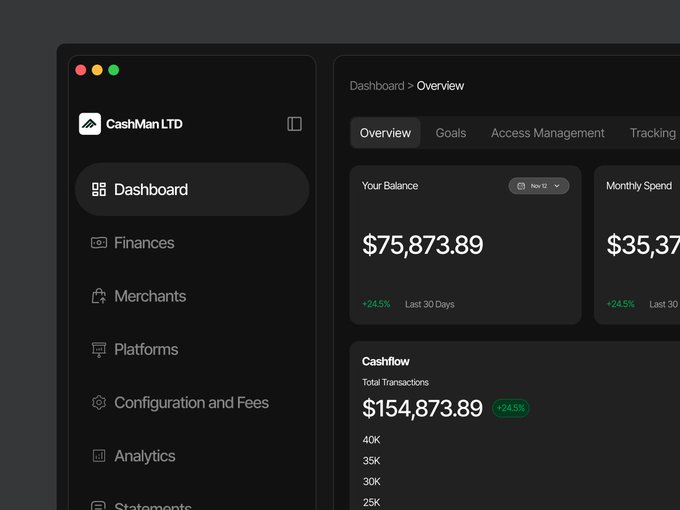Open the Finances section

pyautogui.click(x=192, y=242)
